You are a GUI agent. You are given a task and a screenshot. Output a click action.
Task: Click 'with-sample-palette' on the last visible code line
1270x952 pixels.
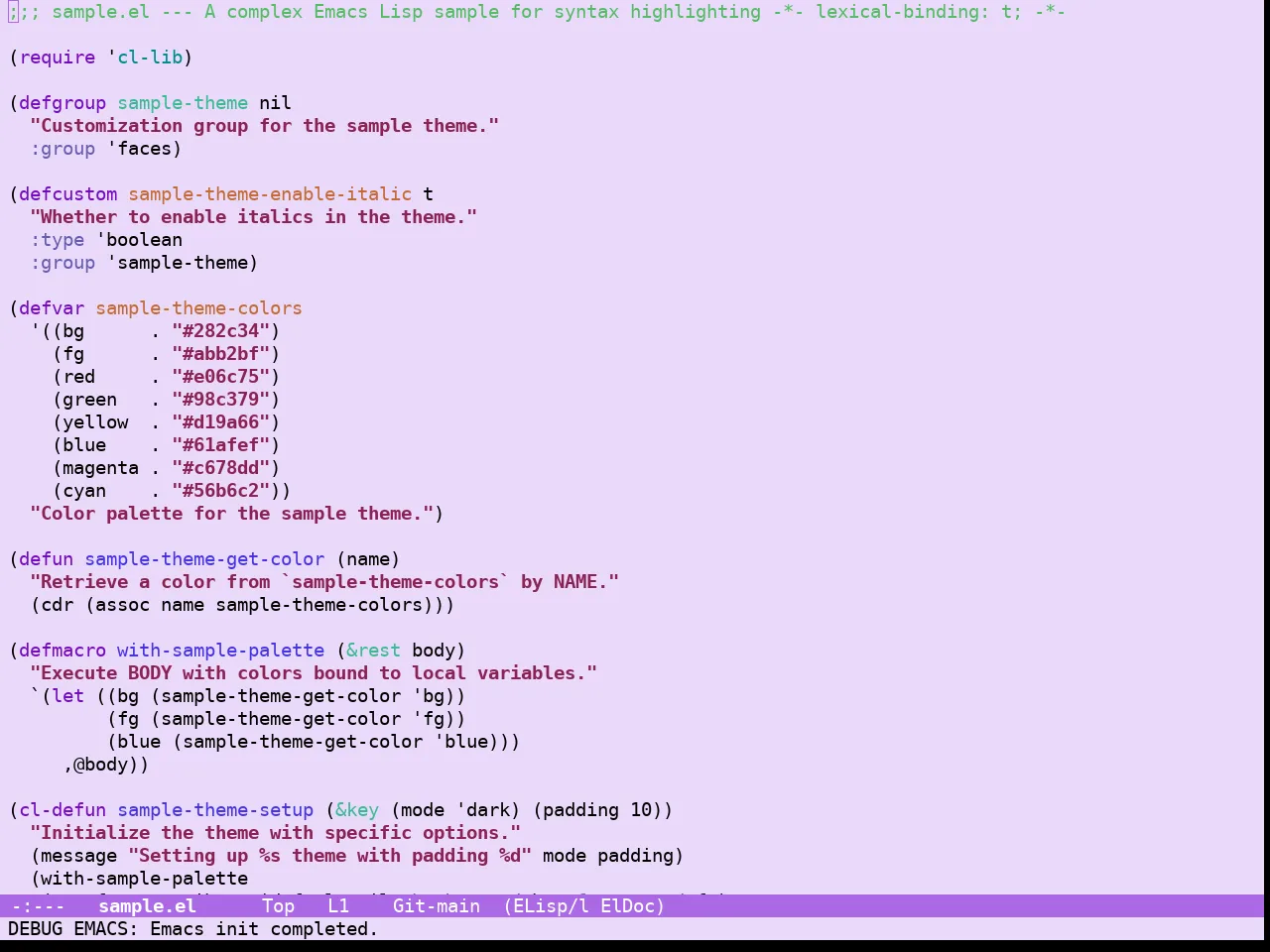coord(144,879)
